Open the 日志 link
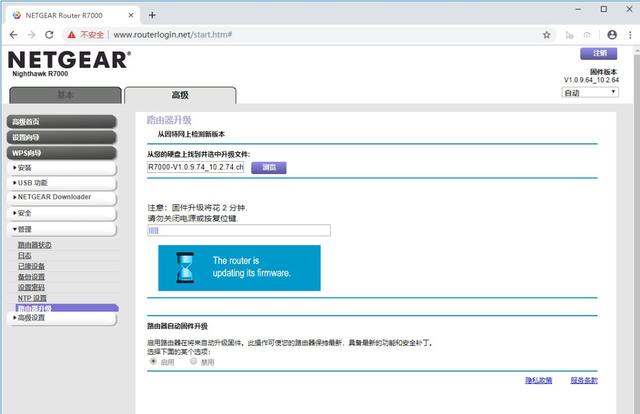The image size is (640, 414). 24,256
